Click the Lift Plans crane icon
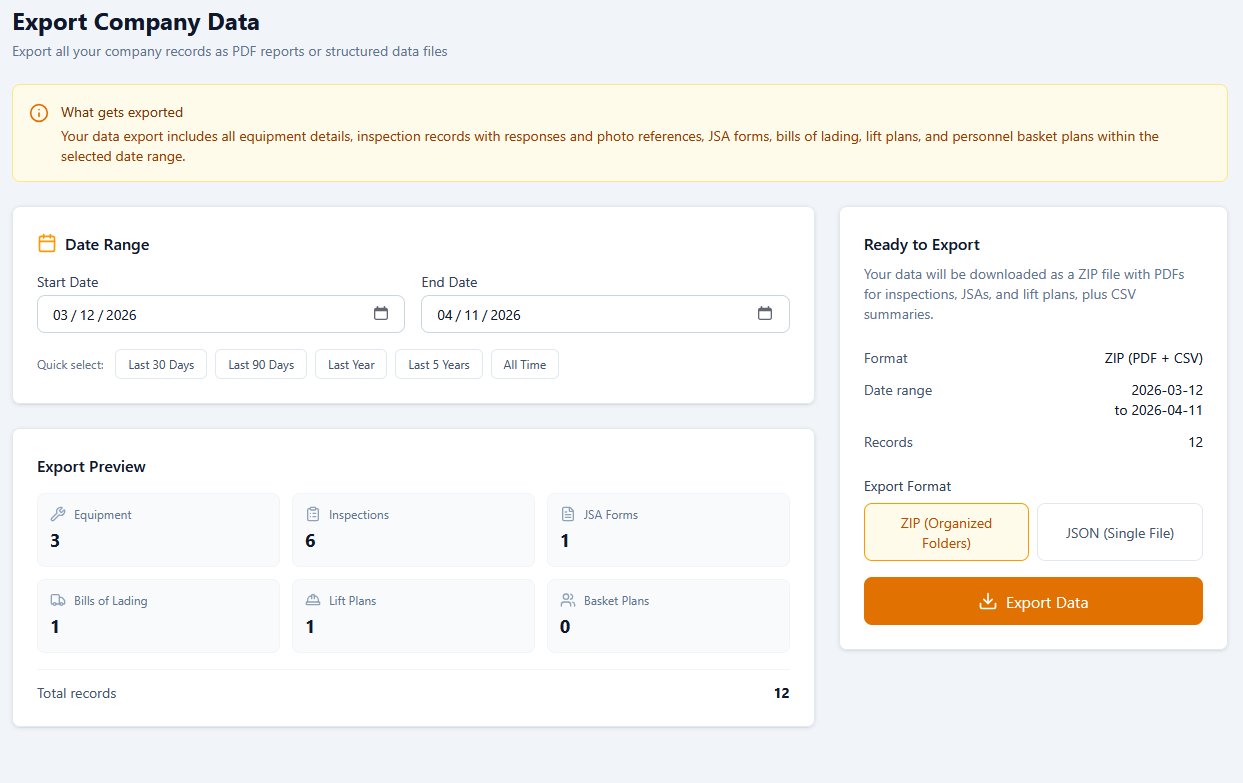The image size is (1243, 783). [x=311, y=599]
